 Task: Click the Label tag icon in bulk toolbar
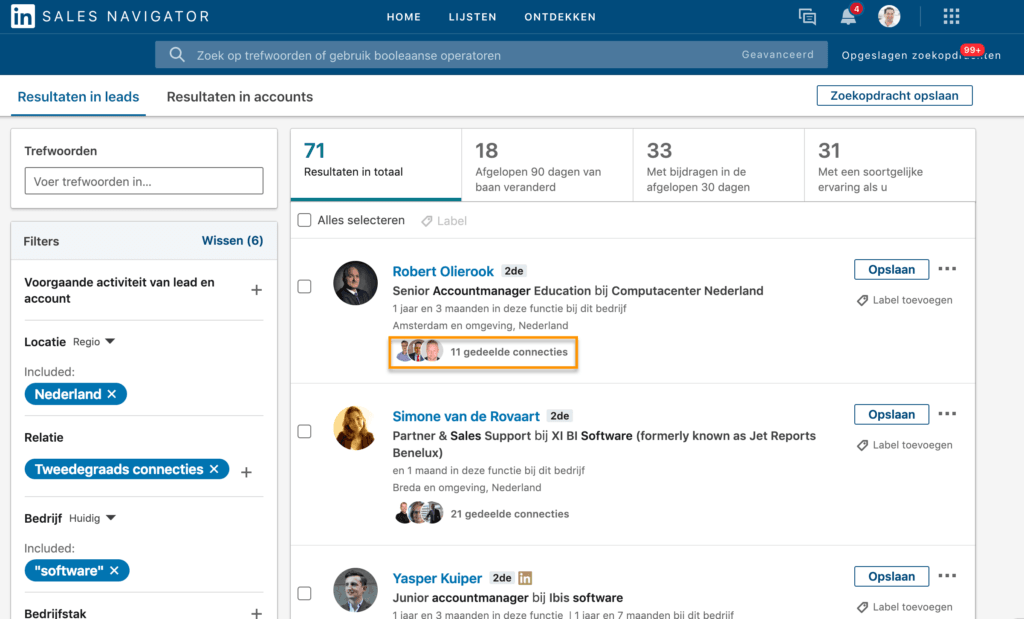click(426, 221)
